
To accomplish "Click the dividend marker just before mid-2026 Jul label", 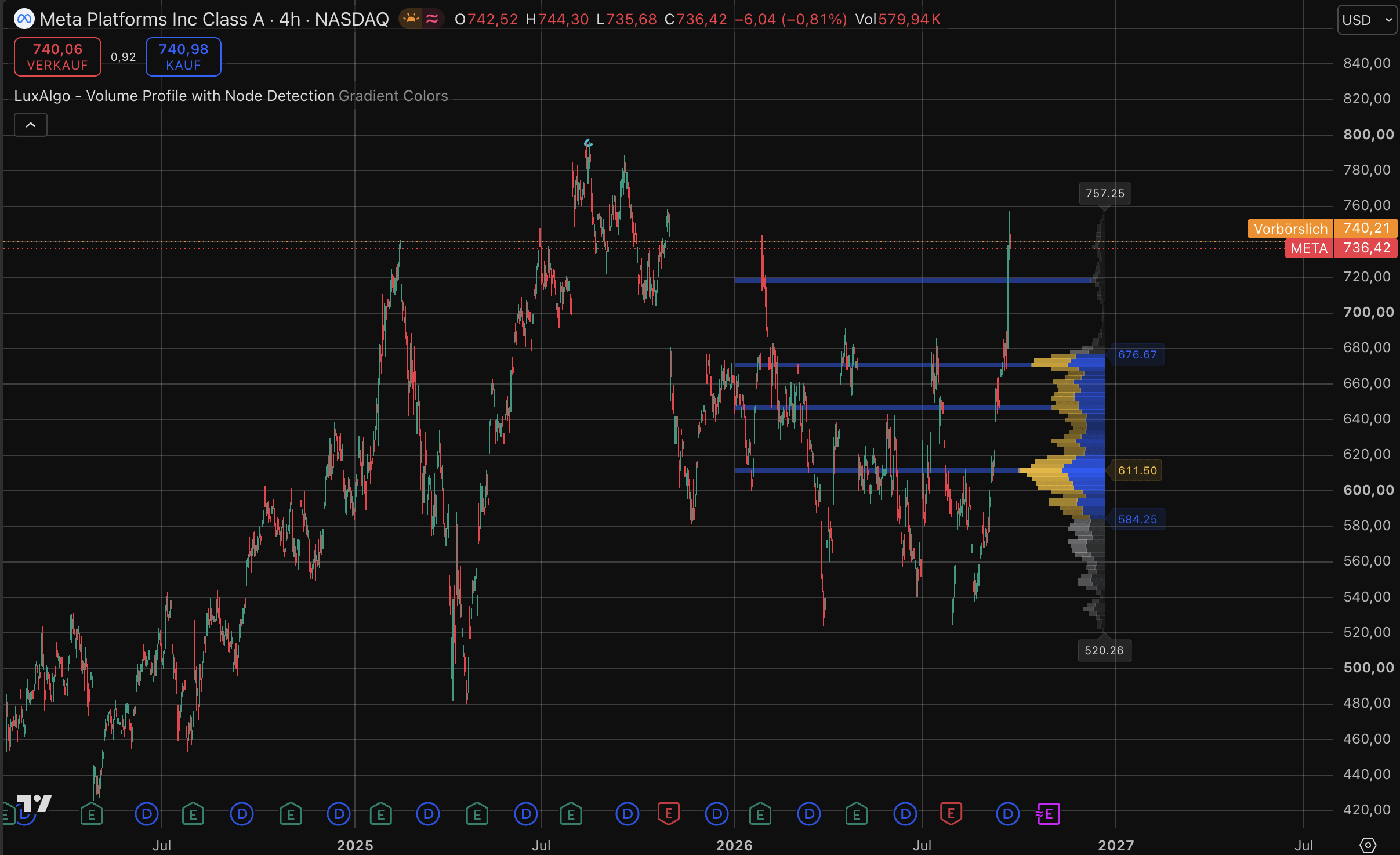I will tap(905, 814).
